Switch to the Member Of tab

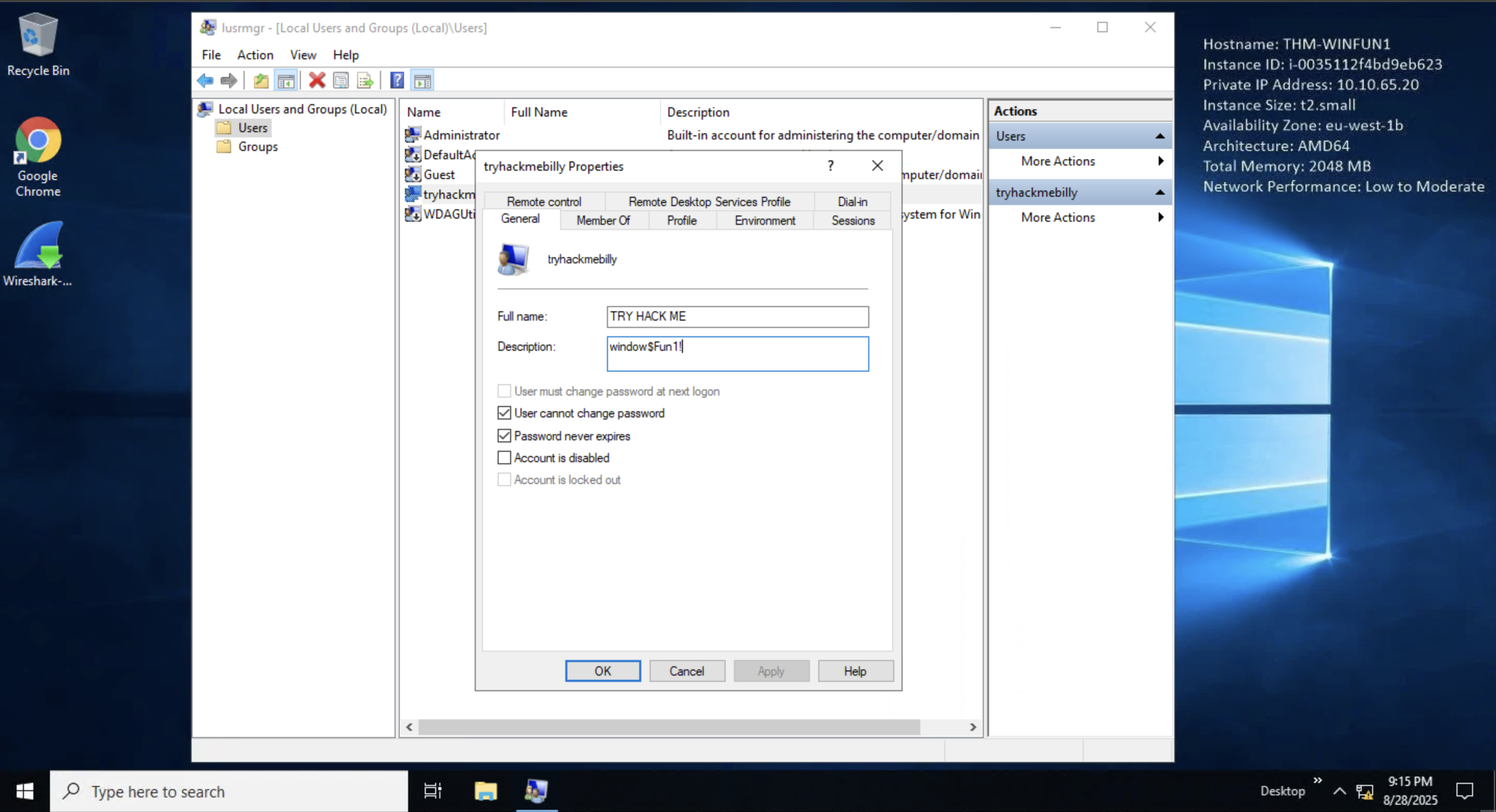coord(603,220)
